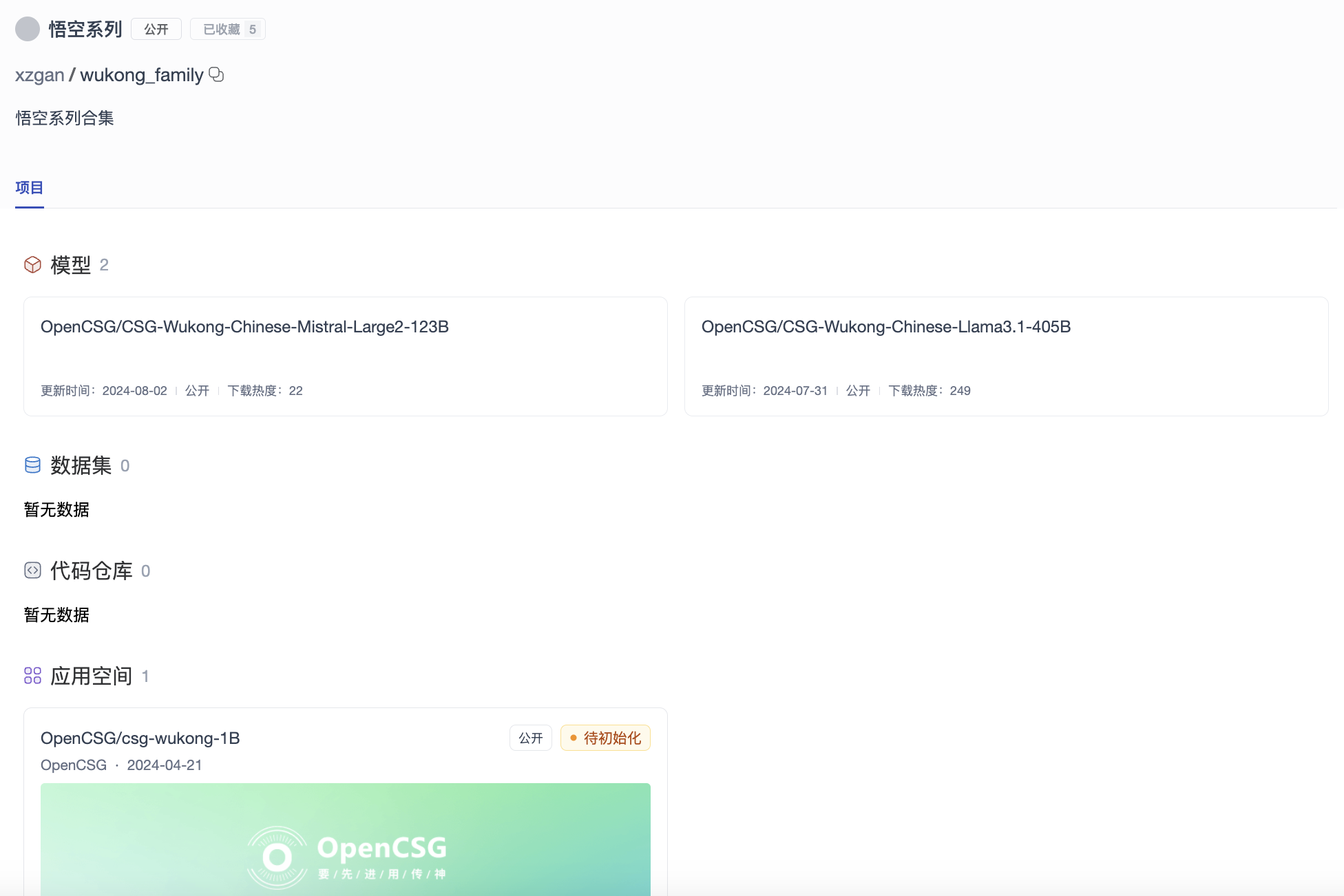Click the purple grid 应用空间 section icon

point(32,676)
